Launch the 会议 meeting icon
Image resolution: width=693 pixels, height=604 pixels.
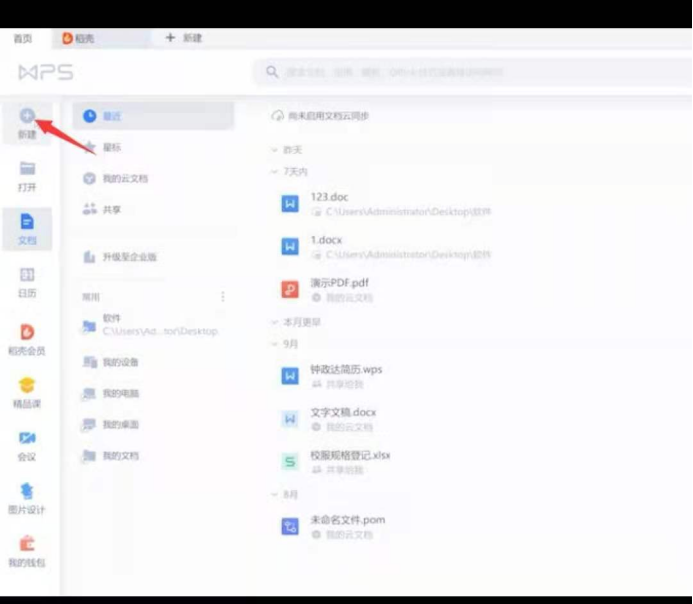pos(27,438)
